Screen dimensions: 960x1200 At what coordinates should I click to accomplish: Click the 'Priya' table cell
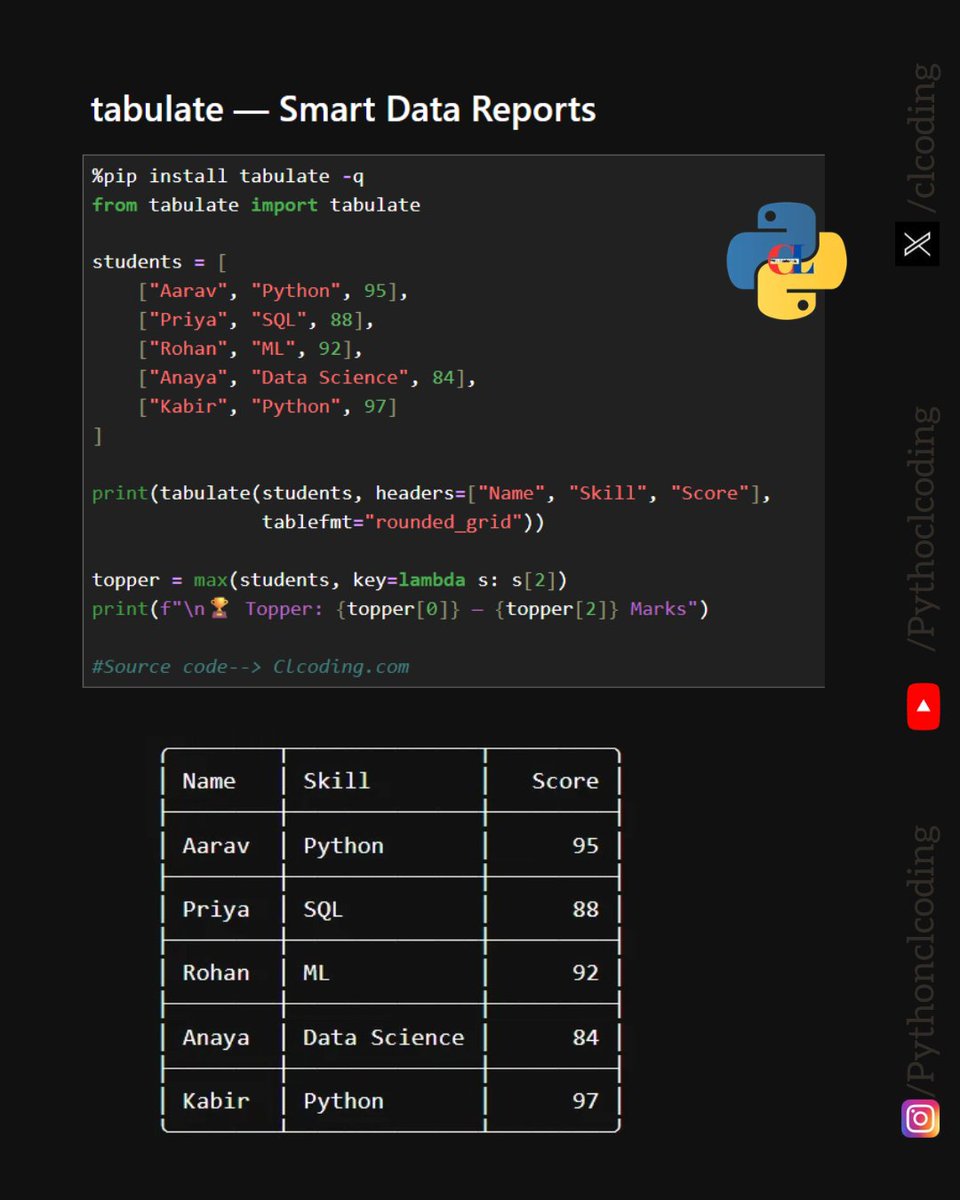tap(215, 909)
